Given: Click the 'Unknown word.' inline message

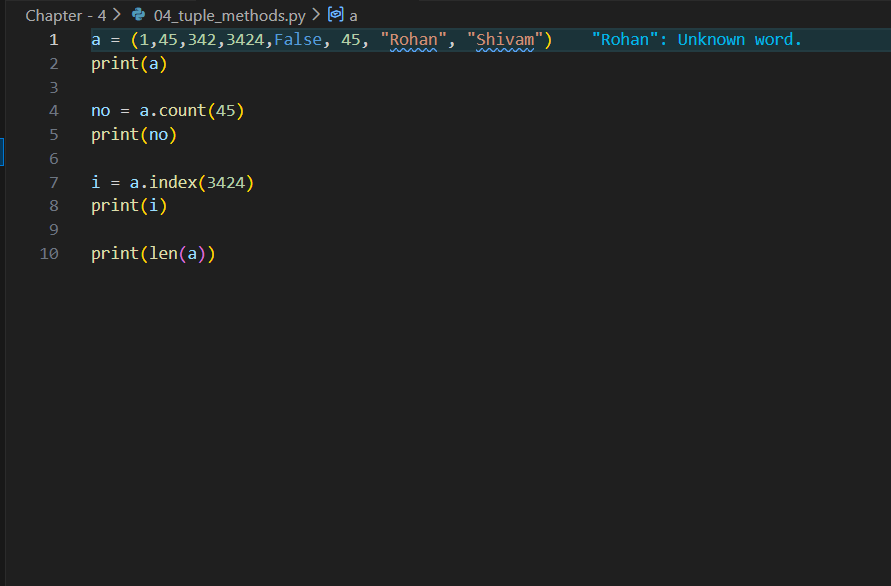Looking at the screenshot, I should click(x=740, y=40).
